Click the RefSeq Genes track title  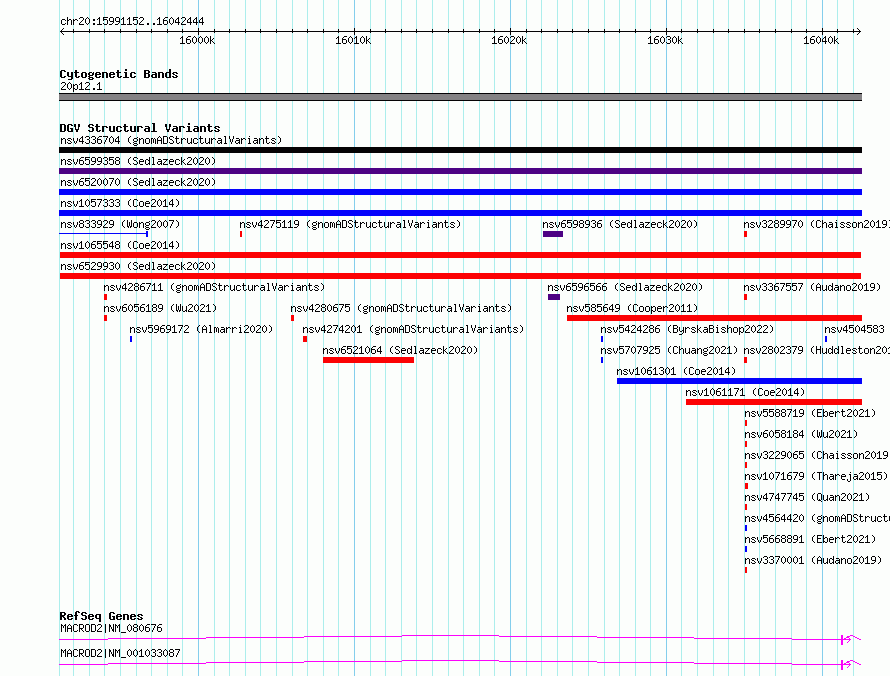pos(101,616)
